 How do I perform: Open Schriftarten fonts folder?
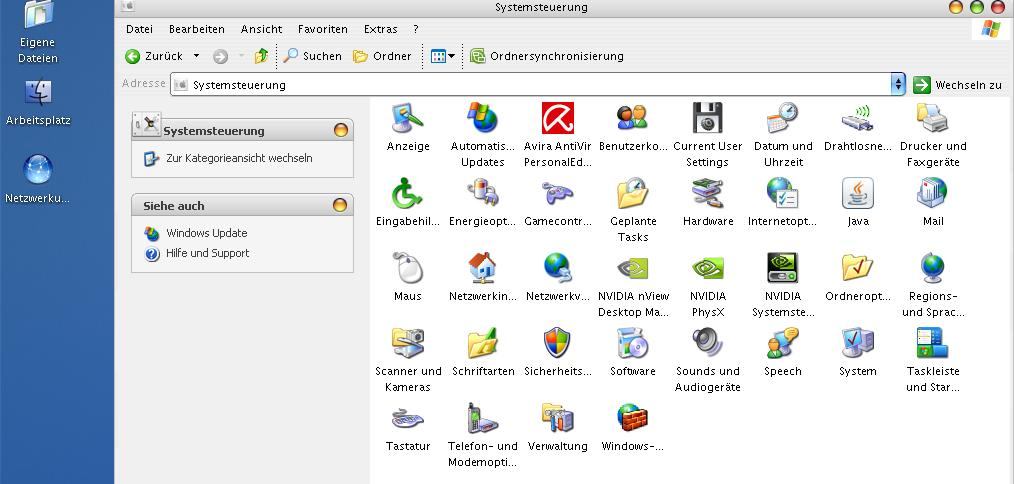pyautogui.click(x=482, y=344)
